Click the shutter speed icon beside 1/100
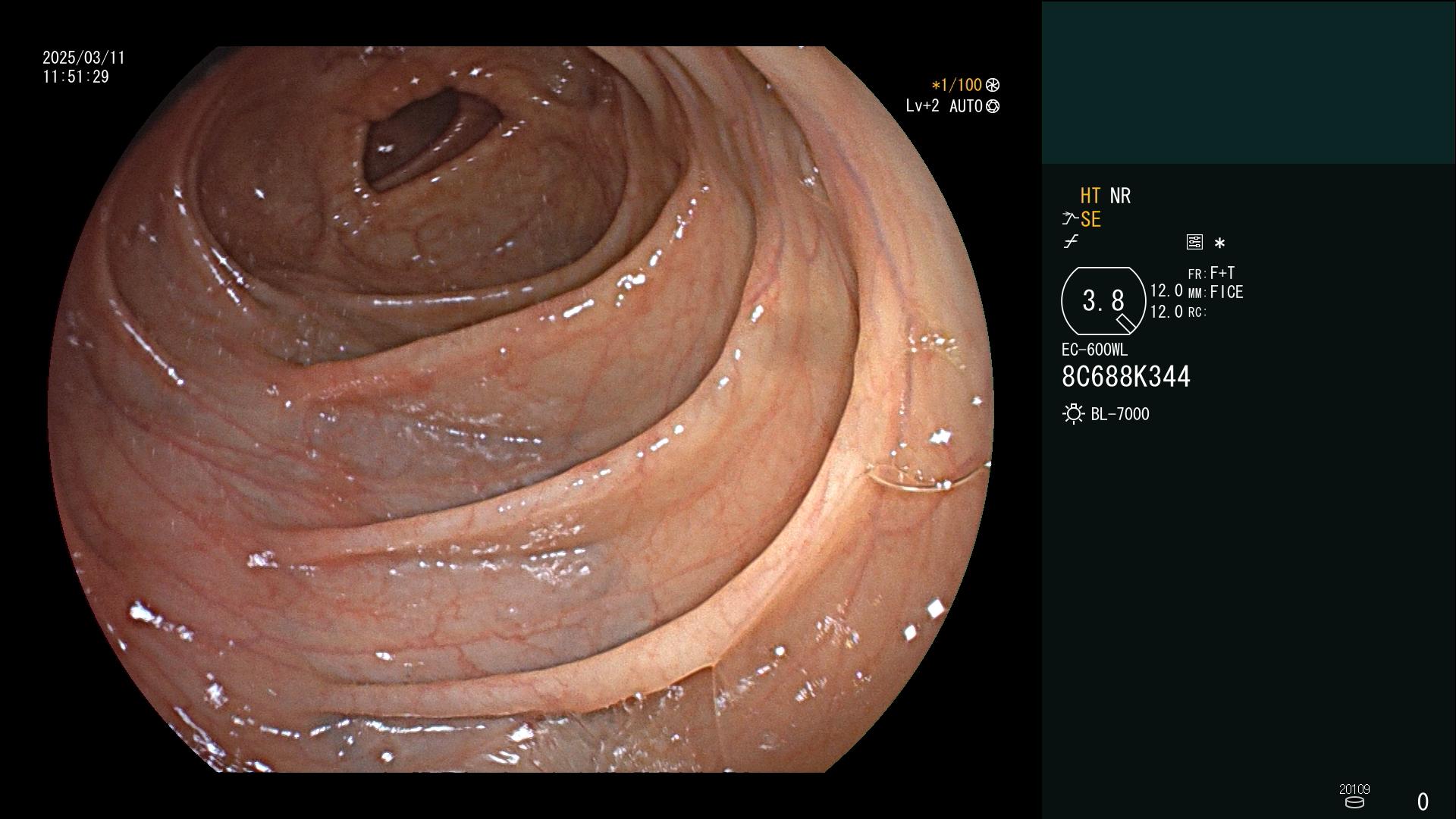 [x=992, y=85]
